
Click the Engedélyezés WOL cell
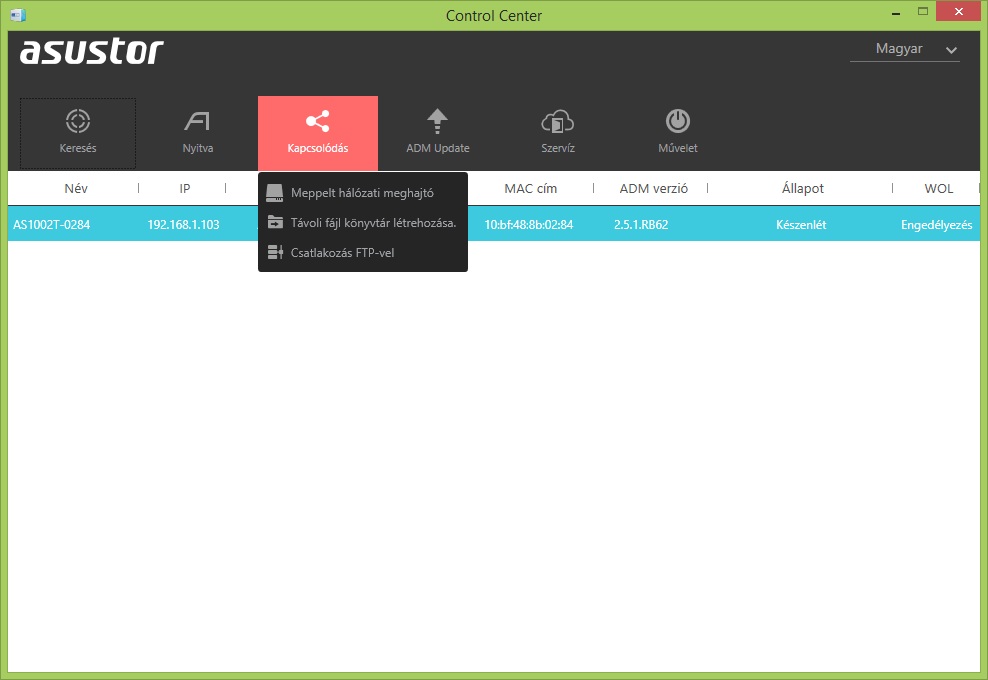coord(936,225)
